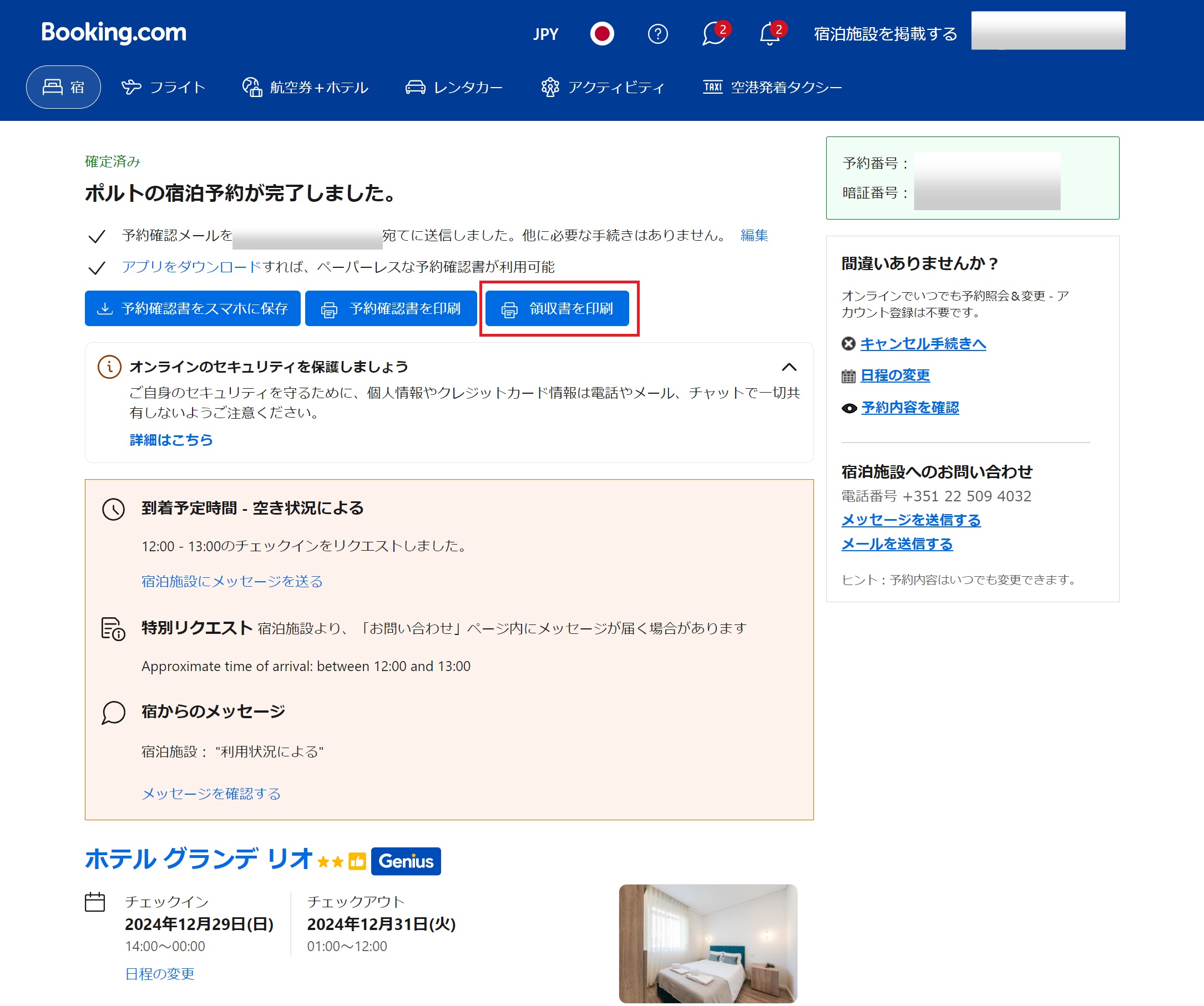This screenshot has width=1204, height=1006.
Task: Click キャンセル手続きへ link
Action: 923,343
